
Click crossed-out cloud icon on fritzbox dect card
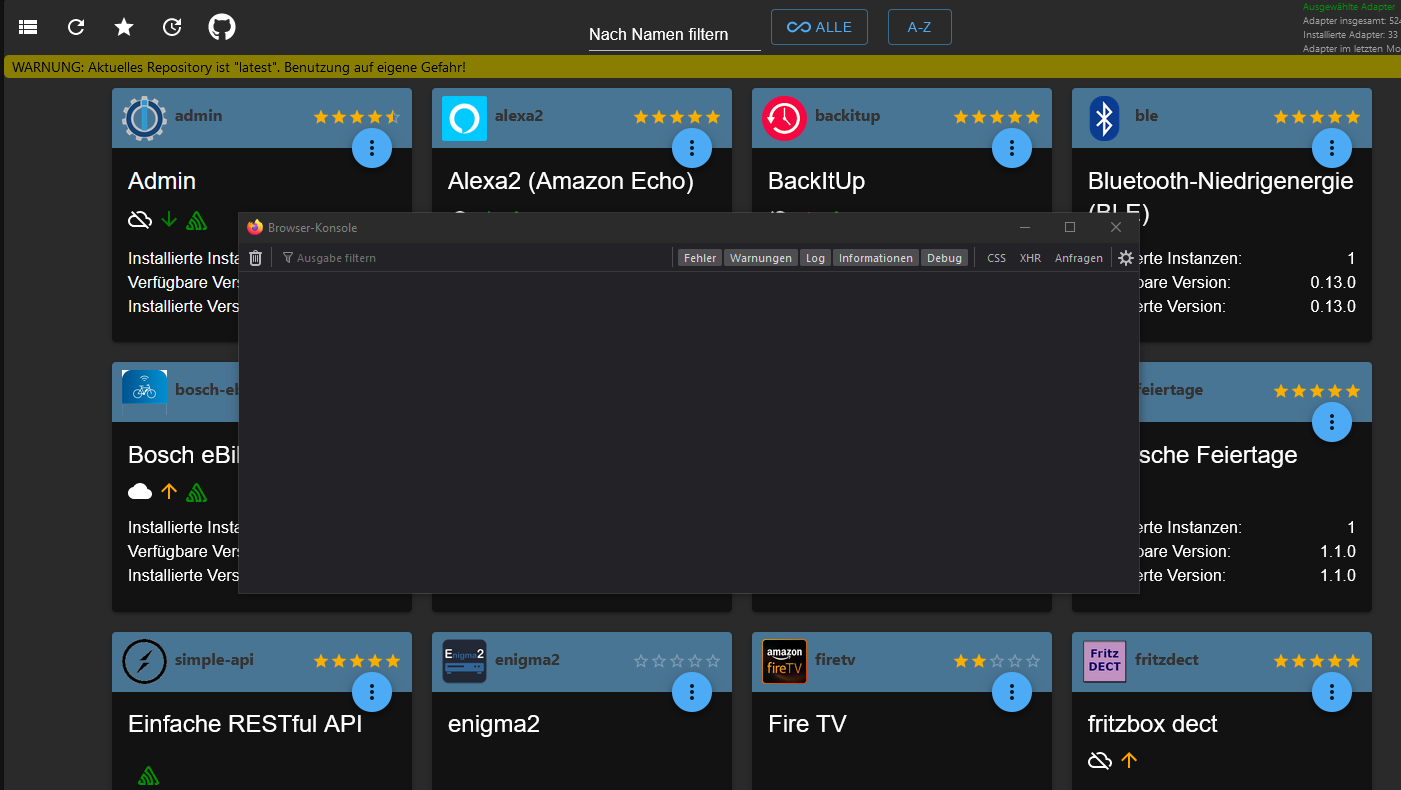1100,761
